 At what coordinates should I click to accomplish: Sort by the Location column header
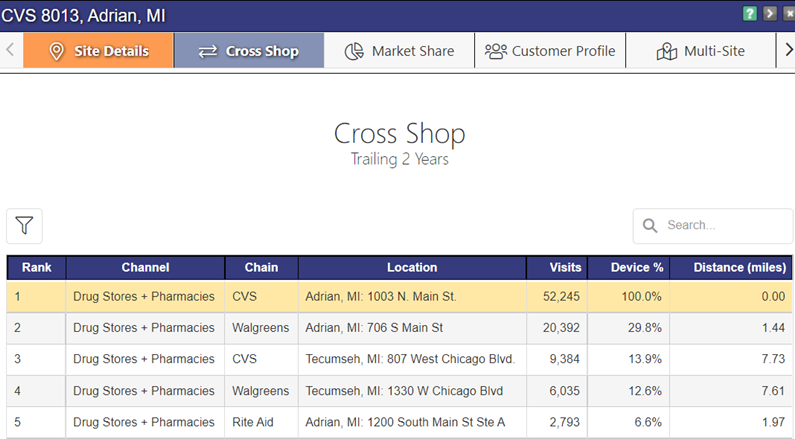[x=412, y=268]
